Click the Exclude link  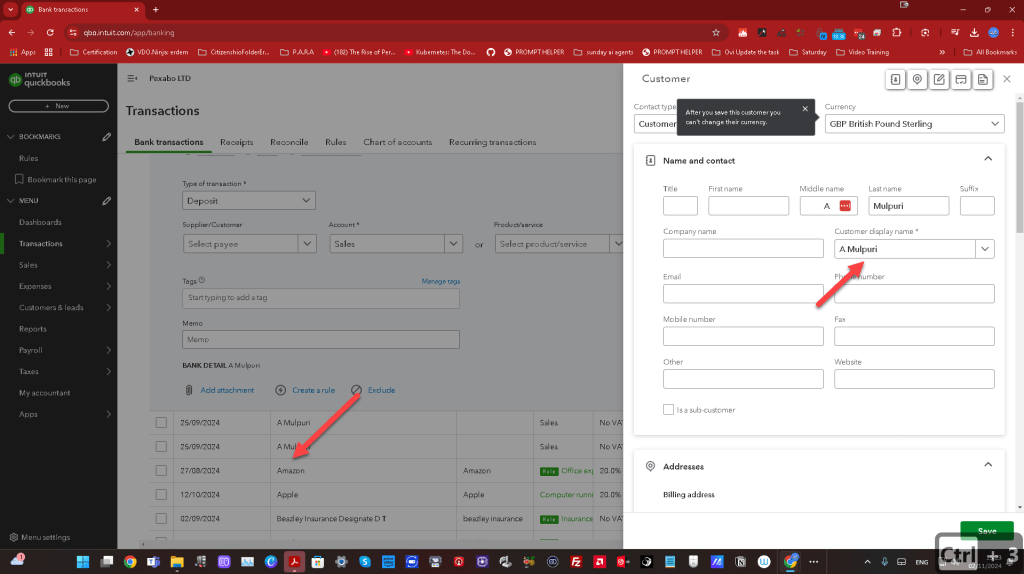pos(381,390)
